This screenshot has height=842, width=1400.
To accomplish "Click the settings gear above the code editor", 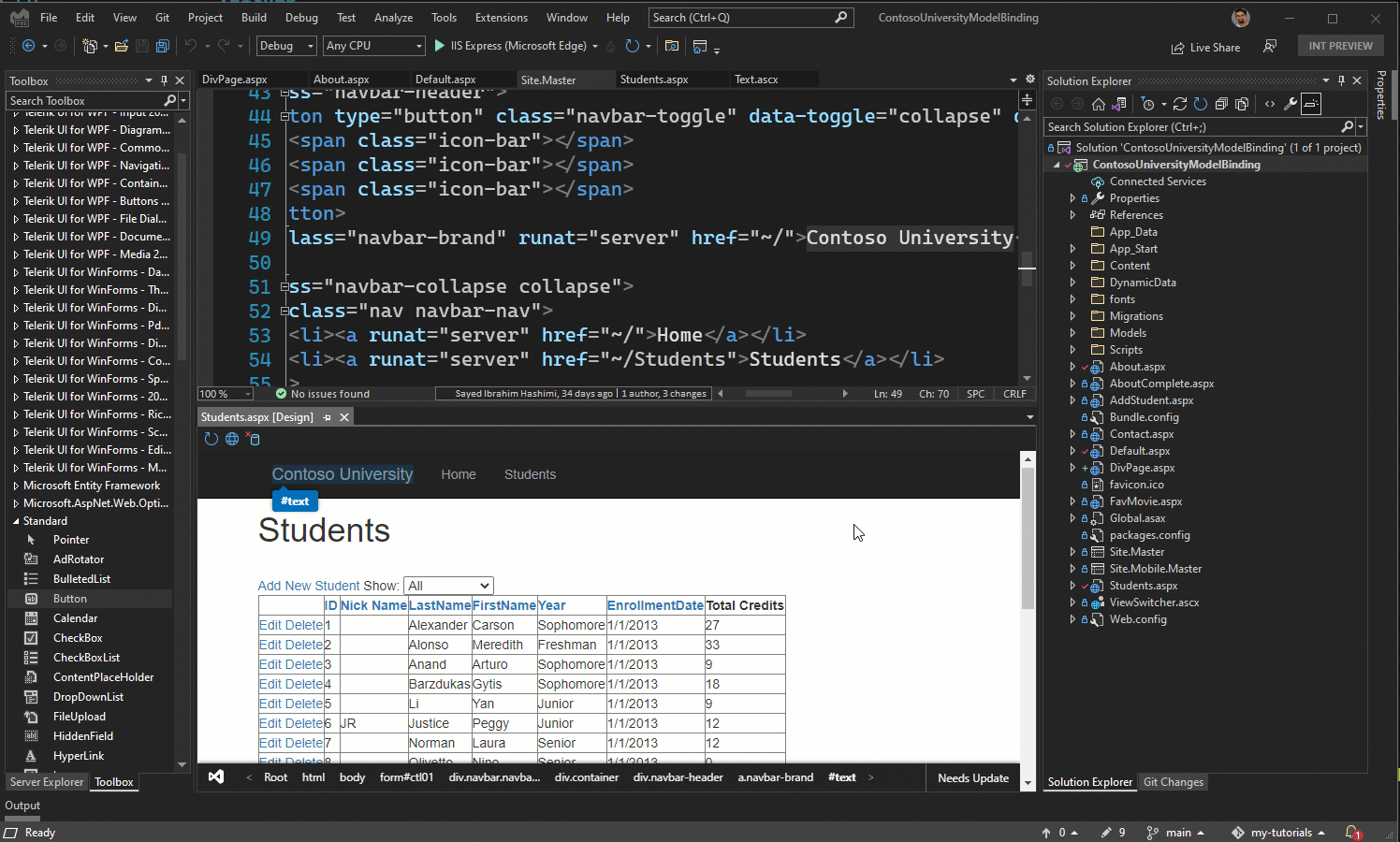I will point(1030,80).
